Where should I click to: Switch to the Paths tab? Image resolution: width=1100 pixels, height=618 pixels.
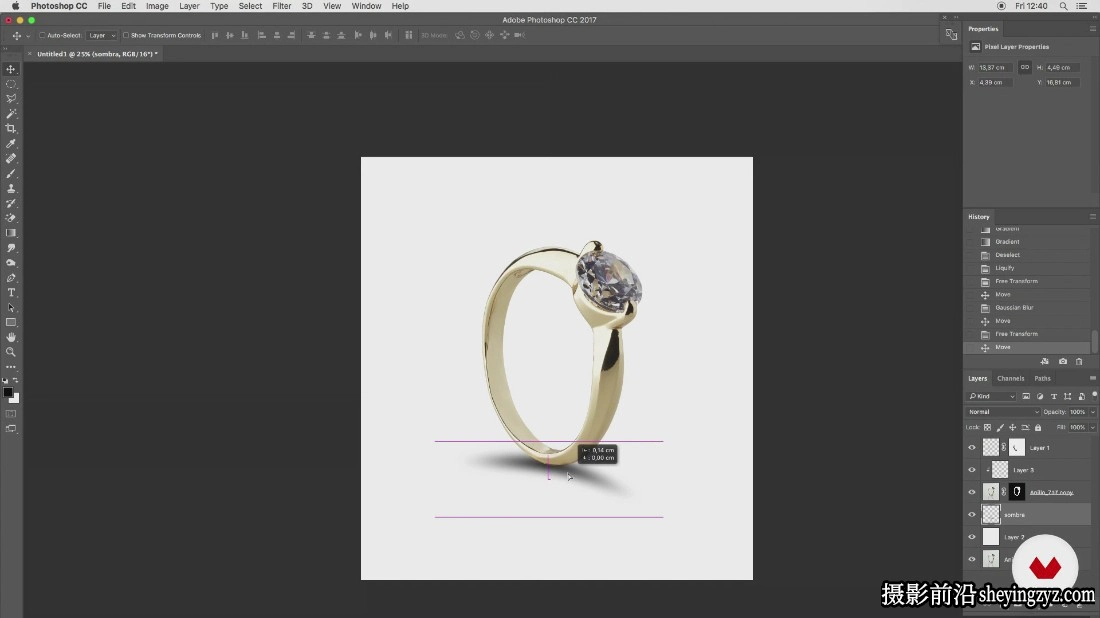tap(1042, 378)
